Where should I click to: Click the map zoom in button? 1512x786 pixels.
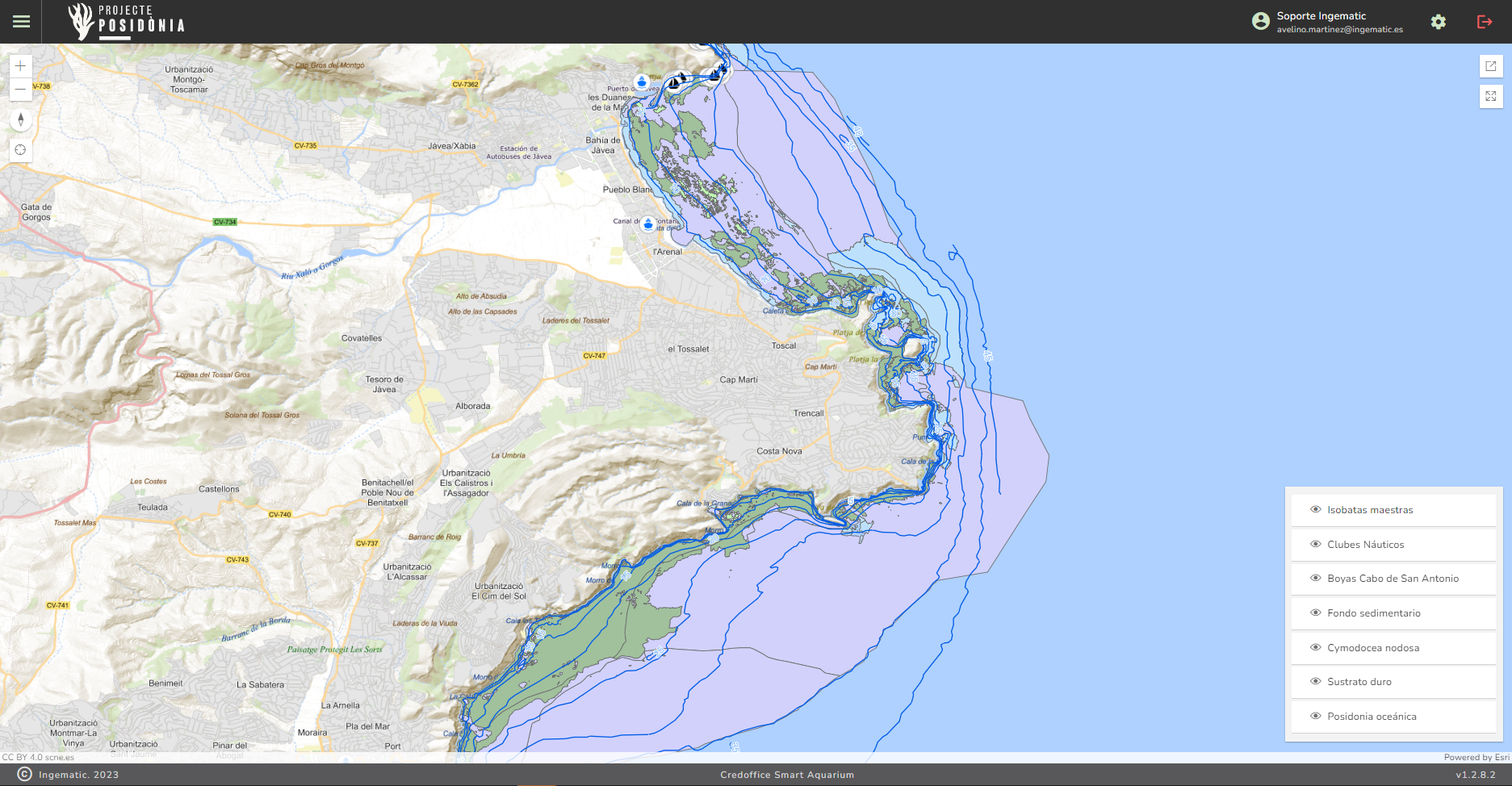click(x=21, y=66)
